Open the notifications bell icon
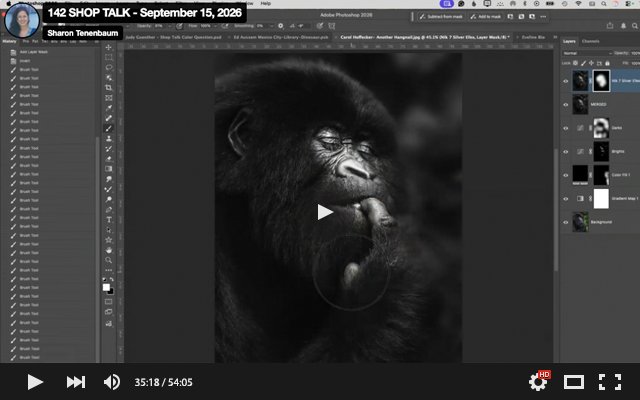Viewport: 640px width, 400px height. point(623,26)
